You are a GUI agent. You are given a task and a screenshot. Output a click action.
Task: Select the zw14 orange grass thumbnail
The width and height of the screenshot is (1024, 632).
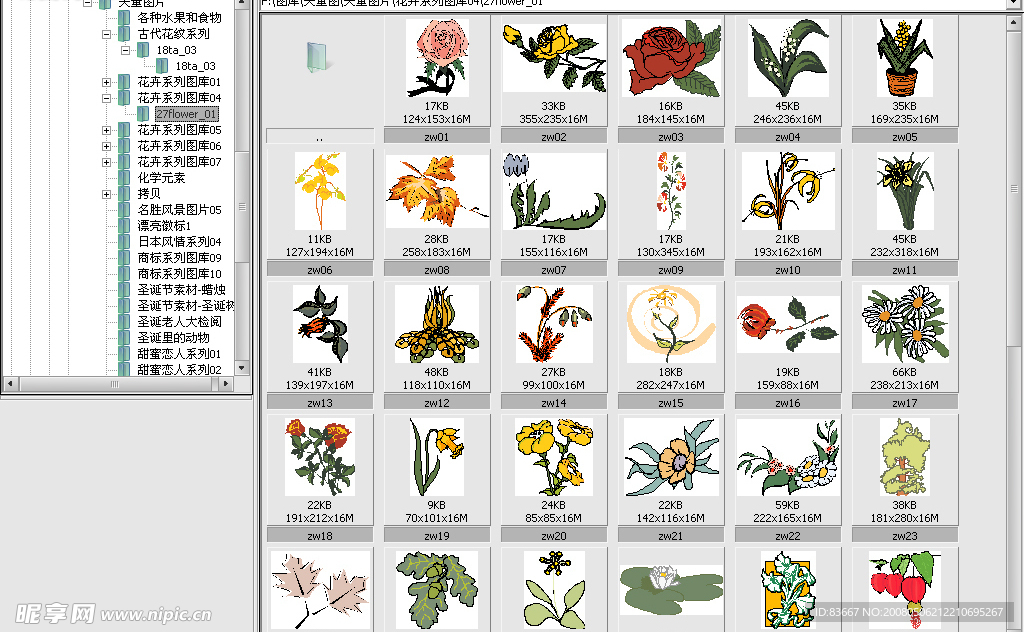tap(554, 324)
